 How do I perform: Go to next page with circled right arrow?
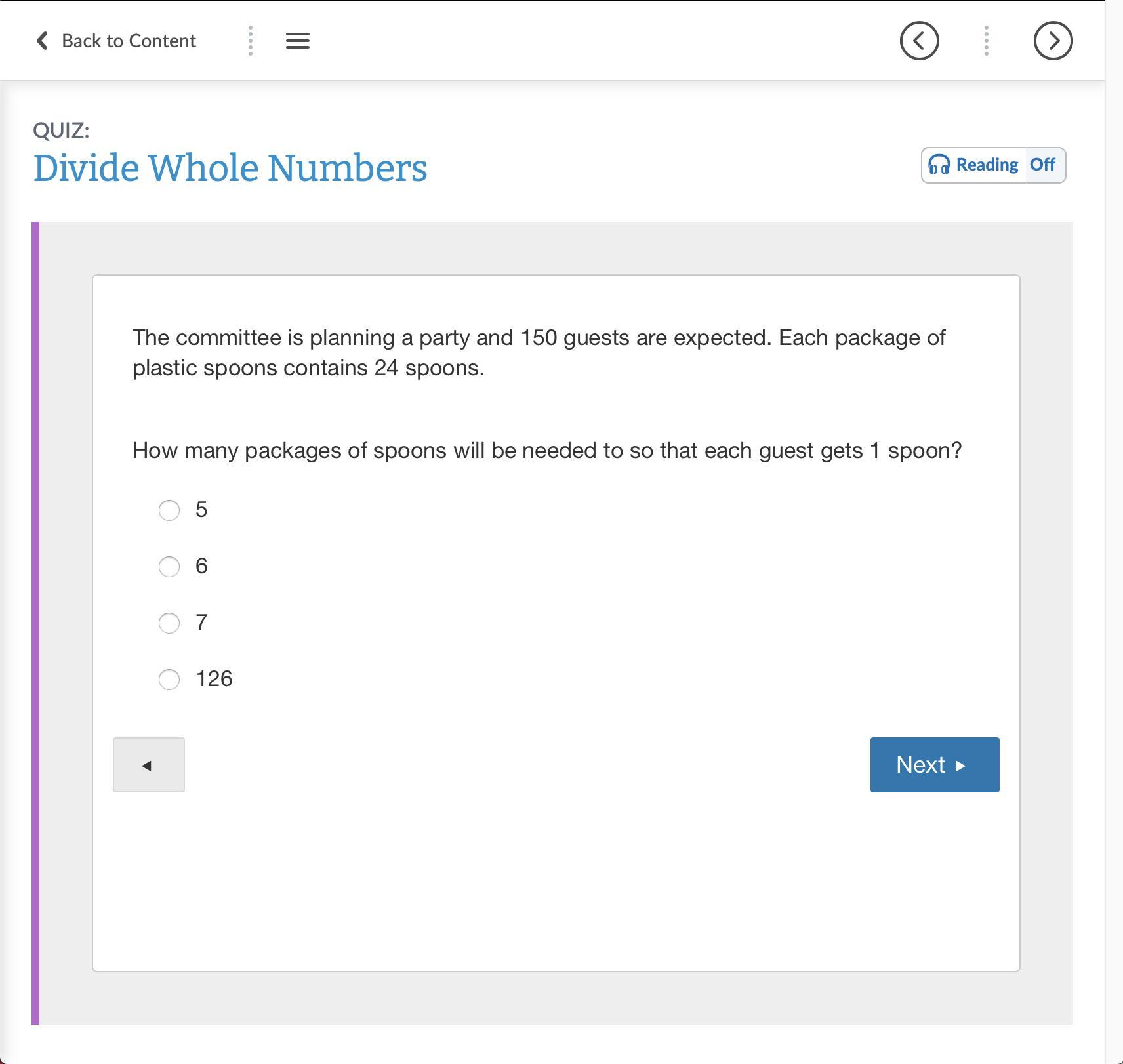(x=1053, y=41)
